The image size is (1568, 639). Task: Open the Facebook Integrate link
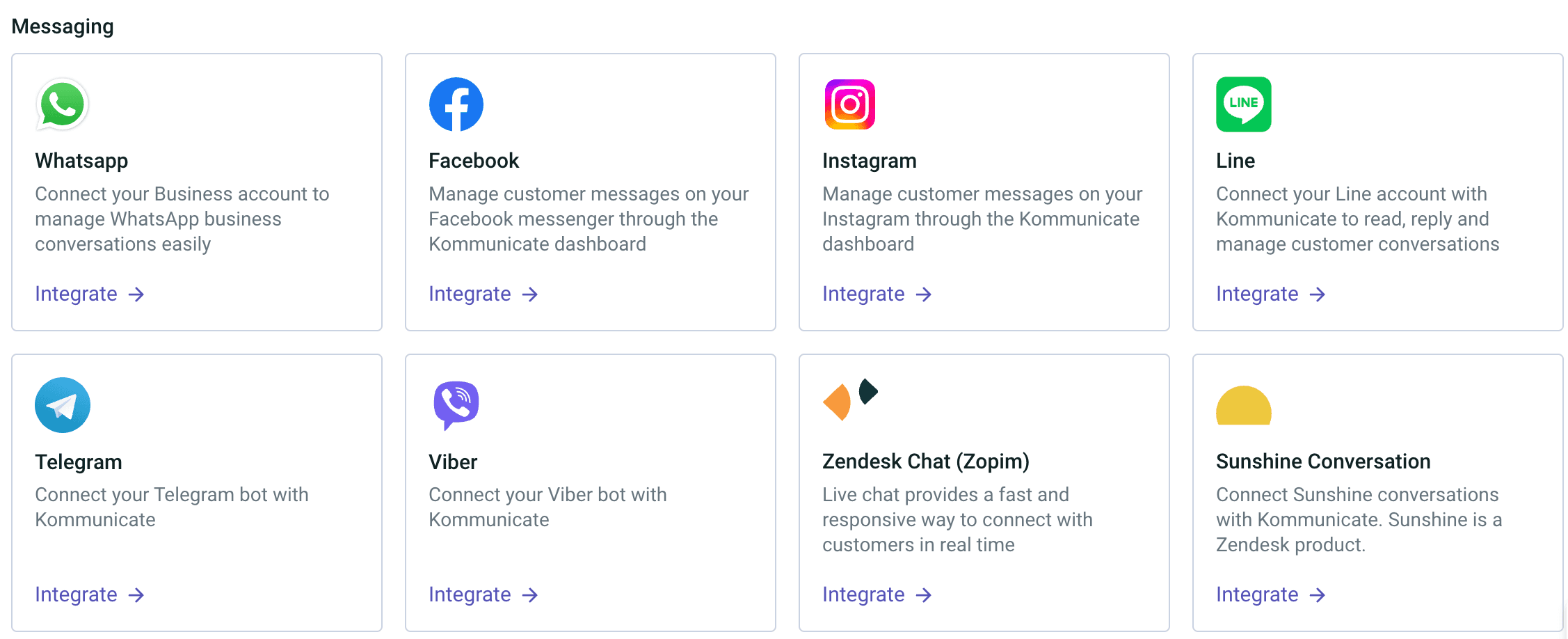[470, 294]
